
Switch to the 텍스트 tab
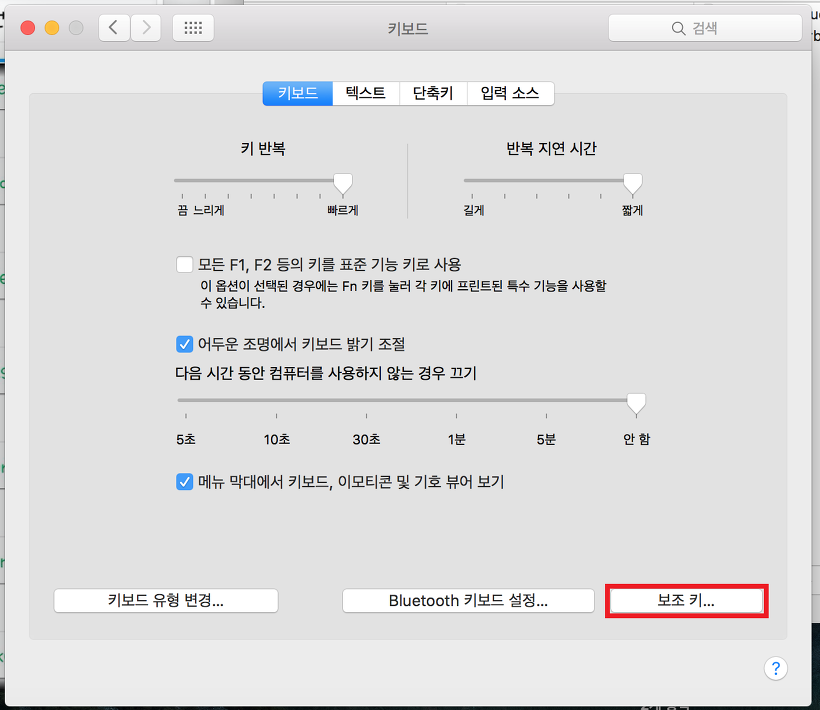[366, 93]
